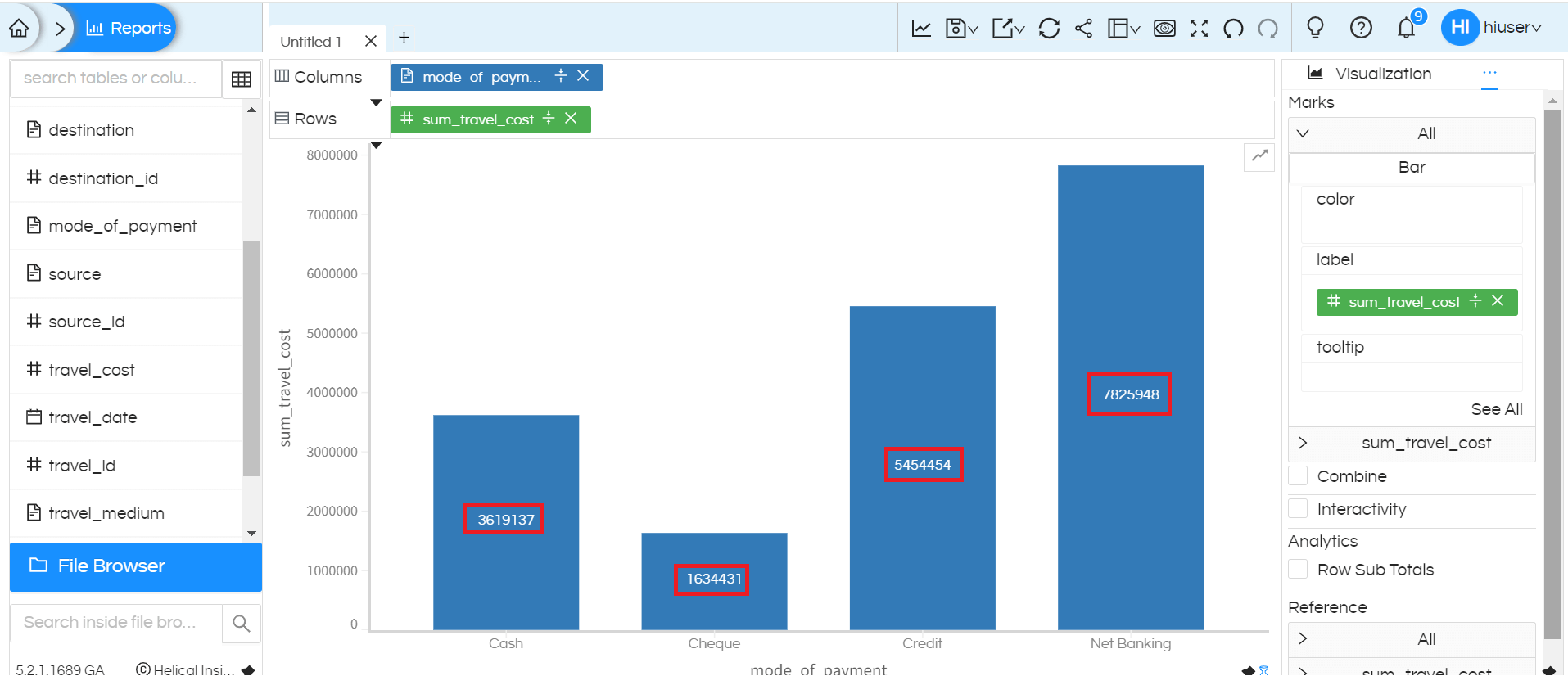Click the tooltip marks field

point(1412,376)
